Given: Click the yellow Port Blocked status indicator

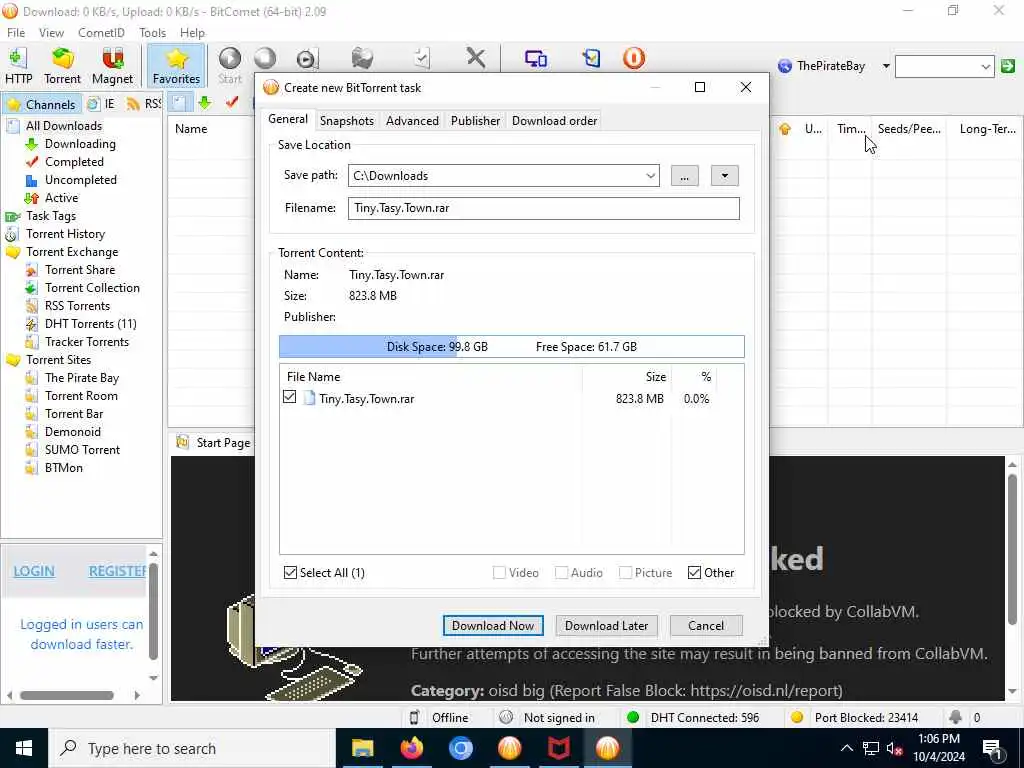Looking at the screenshot, I should (796, 717).
